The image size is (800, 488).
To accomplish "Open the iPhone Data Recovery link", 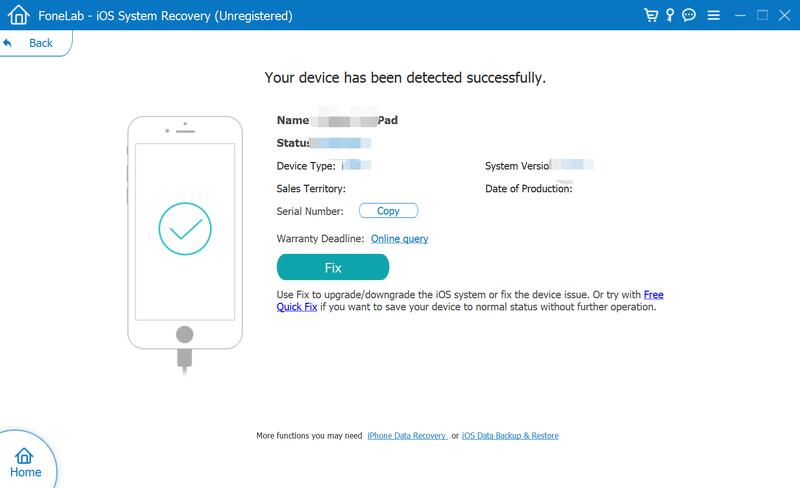I will pos(407,436).
